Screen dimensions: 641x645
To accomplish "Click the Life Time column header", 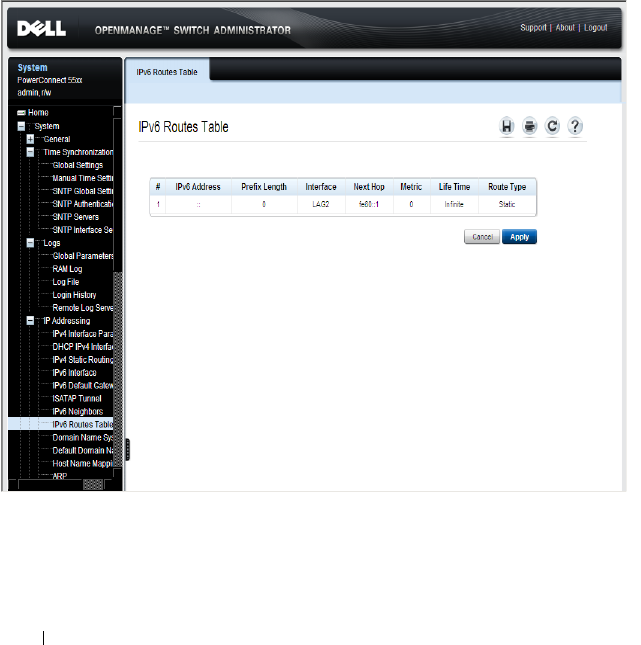I will tap(454, 187).
